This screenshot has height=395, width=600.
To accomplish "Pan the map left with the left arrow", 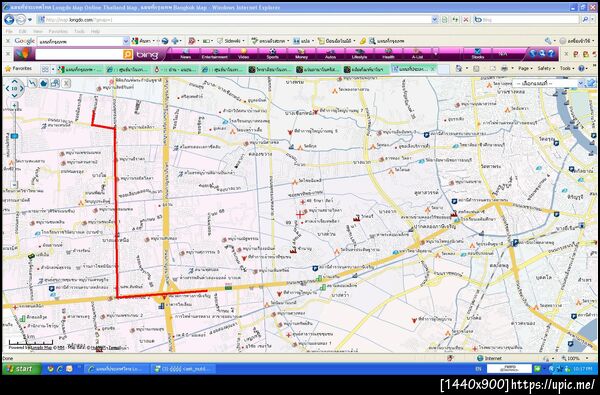I will [7, 89].
